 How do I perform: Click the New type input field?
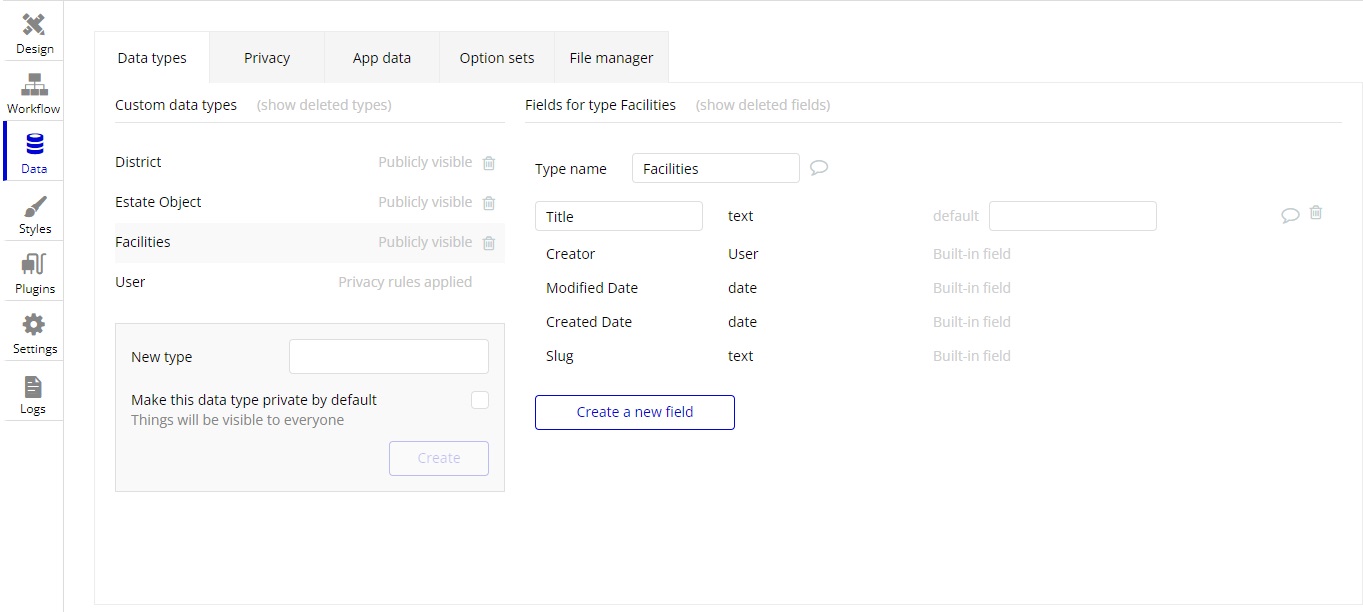pyautogui.click(x=388, y=357)
